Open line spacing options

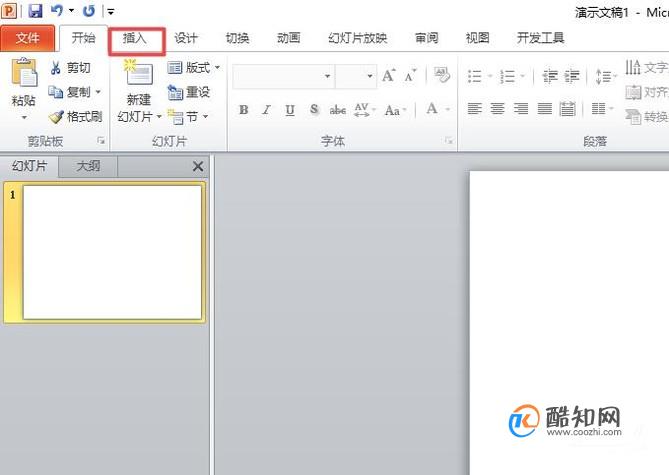(x=606, y=76)
